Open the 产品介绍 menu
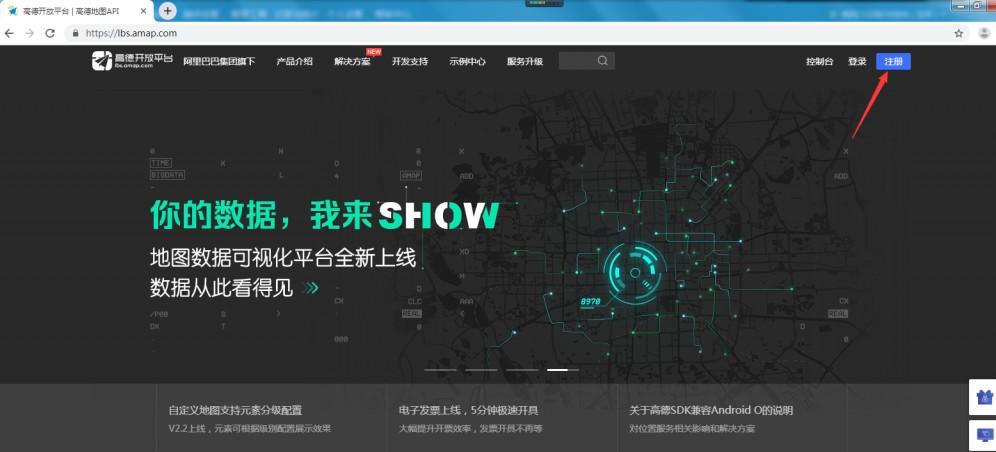 (294, 62)
